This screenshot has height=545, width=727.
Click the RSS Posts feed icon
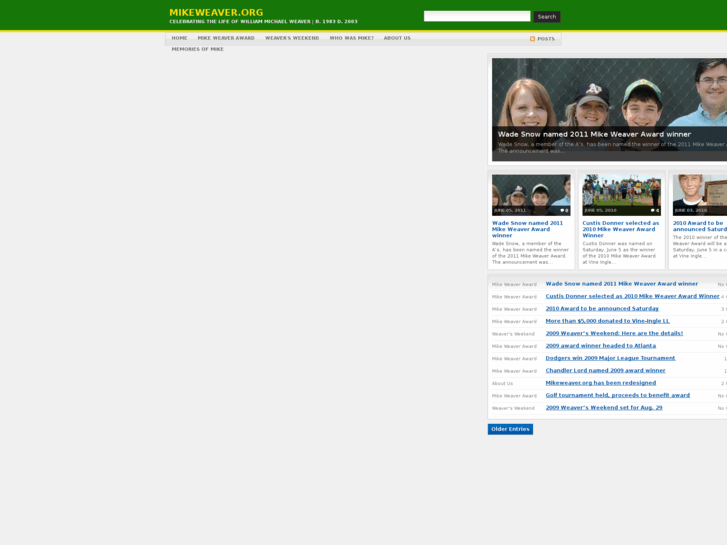533,39
